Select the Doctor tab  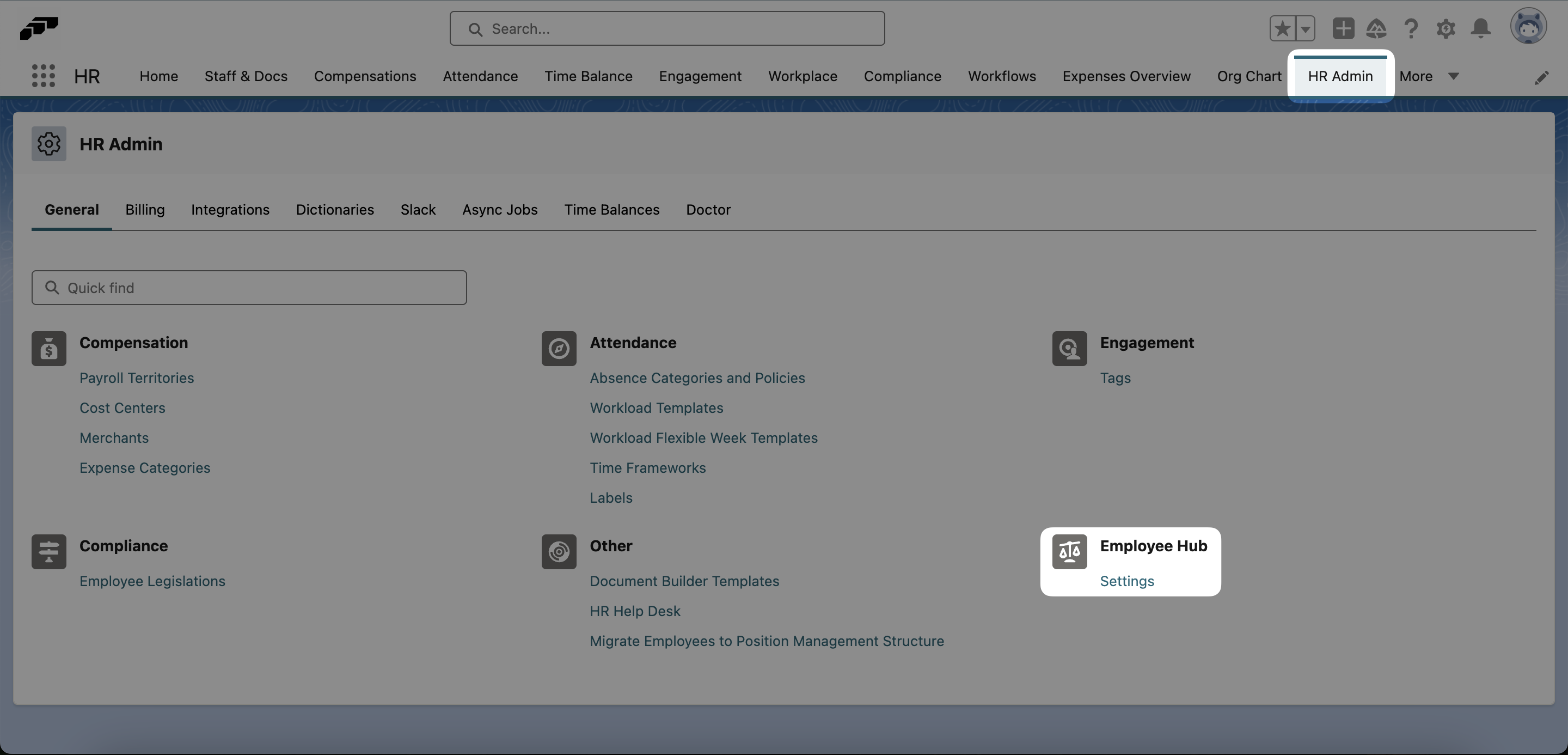tap(708, 209)
